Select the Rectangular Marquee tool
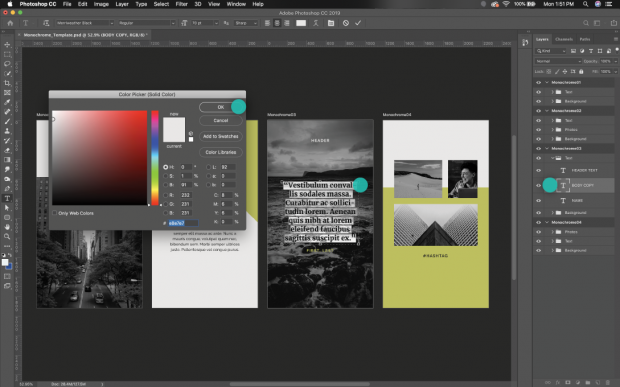Viewport: 620px width, 387px height. click(x=7, y=54)
